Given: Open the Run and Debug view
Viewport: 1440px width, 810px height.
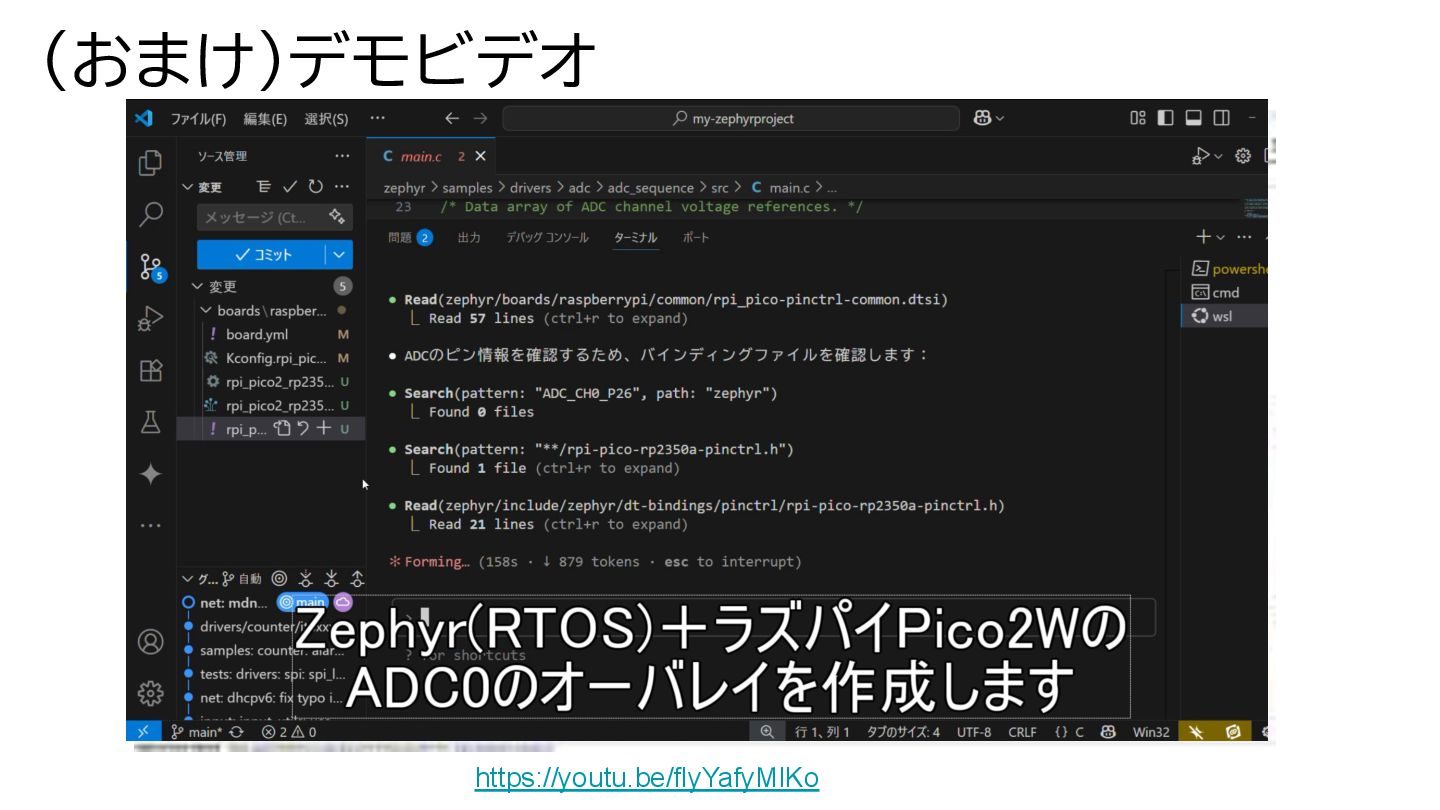Looking at the screenshot, I should click(x=150, y=319).
